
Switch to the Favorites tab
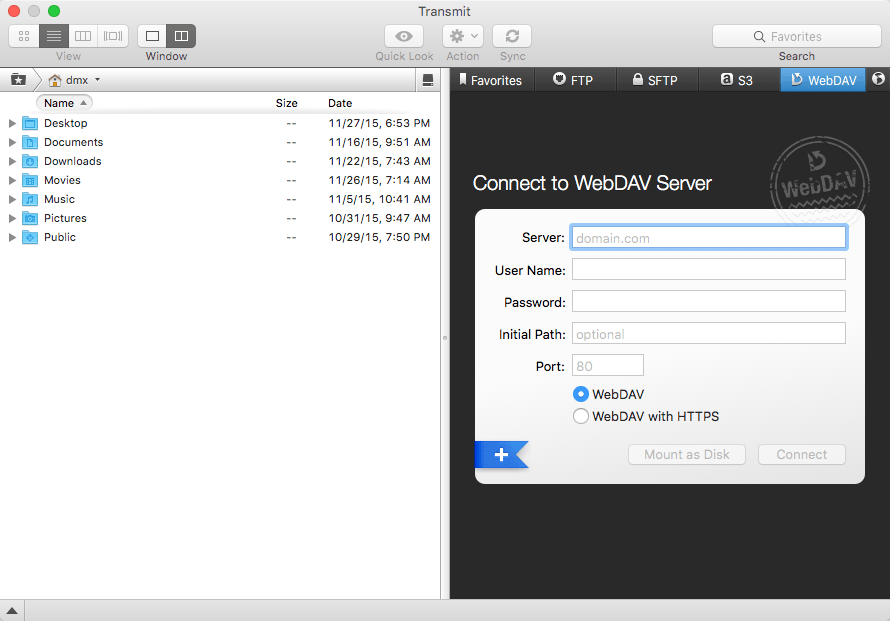point(492,80)
